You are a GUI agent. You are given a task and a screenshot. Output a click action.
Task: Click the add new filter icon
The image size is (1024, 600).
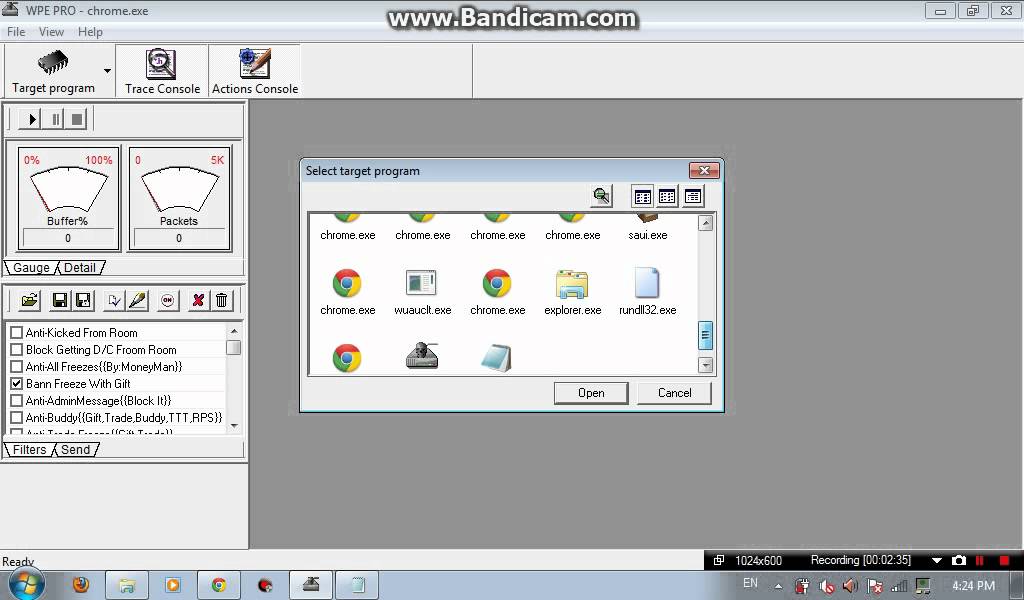tap(114, 300)
